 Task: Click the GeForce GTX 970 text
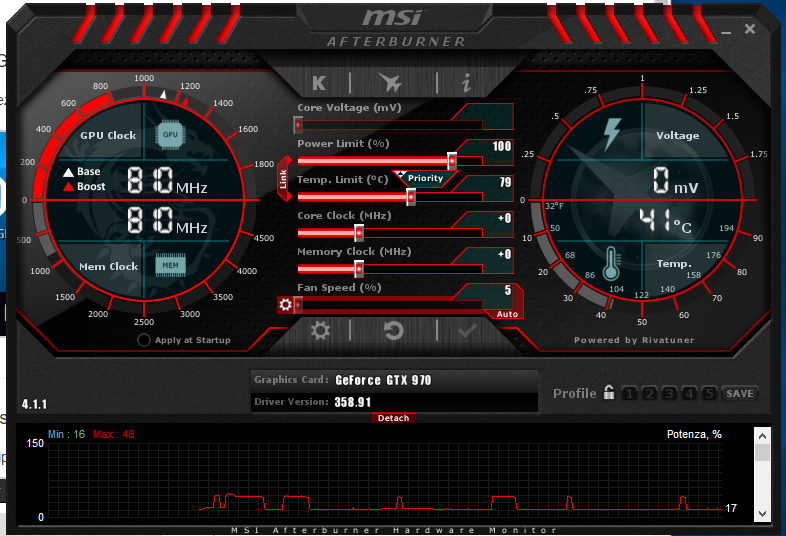pyautogui.click(x=383, y=380)
